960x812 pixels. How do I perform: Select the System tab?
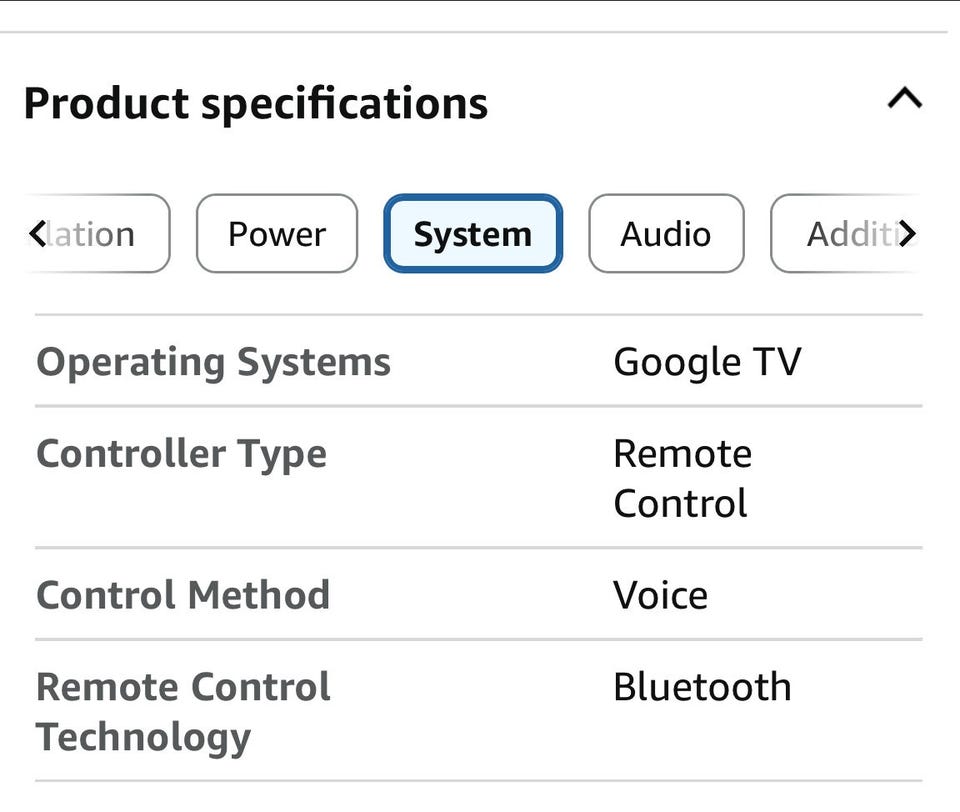(473, 234)
